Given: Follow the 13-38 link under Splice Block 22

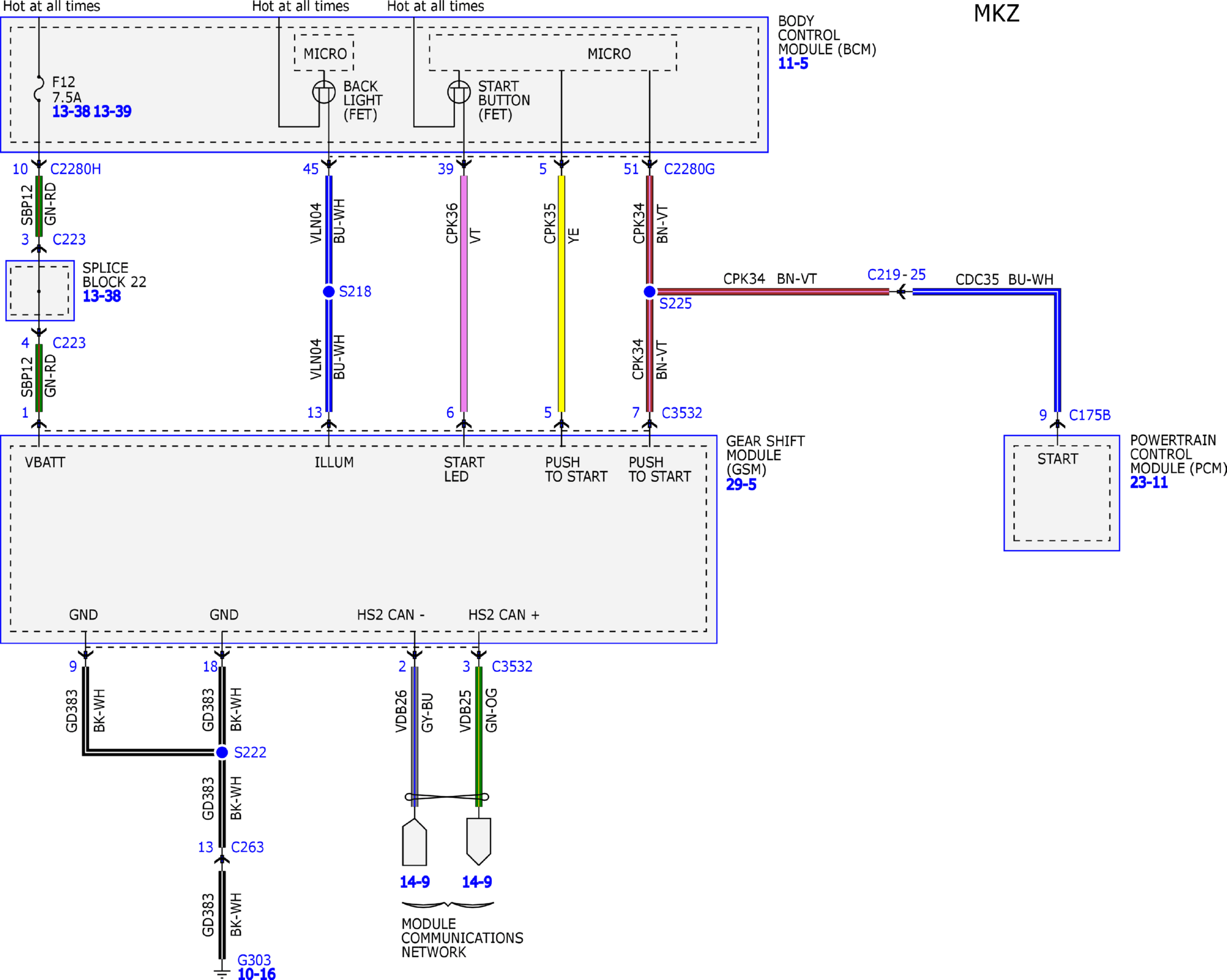Looking at the screenshot, I should click(x=101, y=296).
